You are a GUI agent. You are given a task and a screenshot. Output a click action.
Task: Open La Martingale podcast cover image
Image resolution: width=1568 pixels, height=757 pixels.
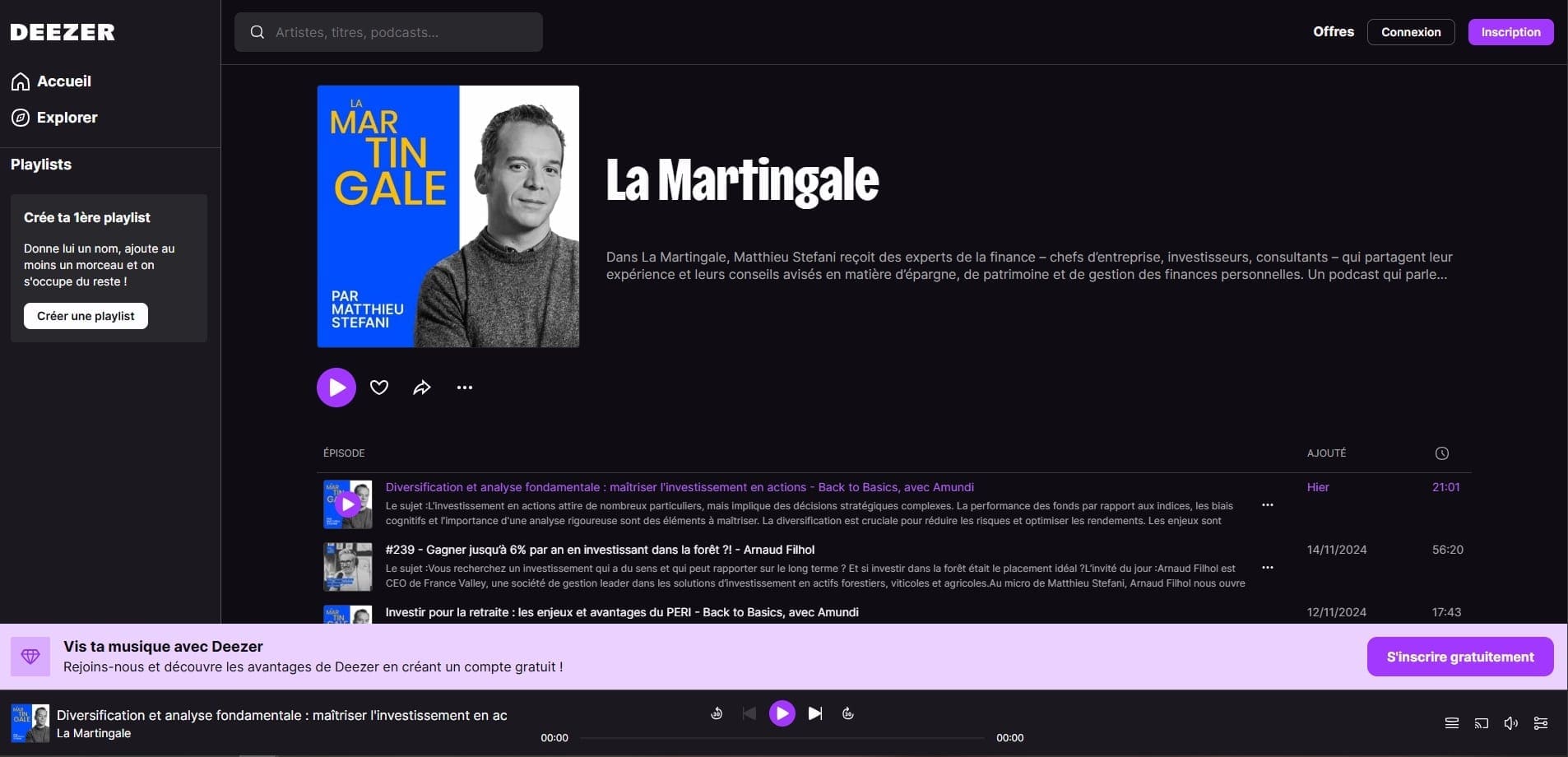click(x=448, y=216)
